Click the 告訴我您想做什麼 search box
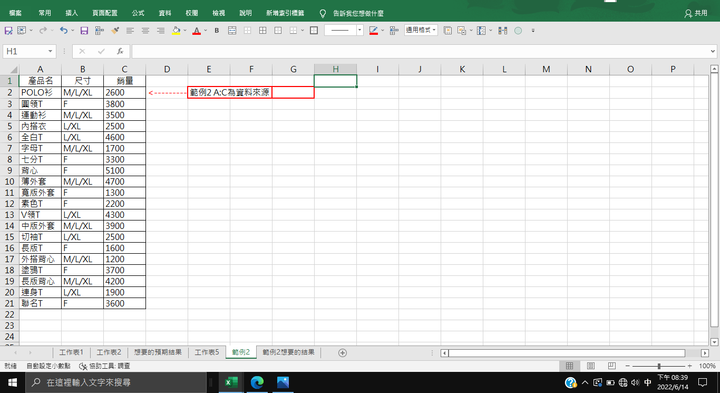This screenshot has height=393, width=720. 358,13
